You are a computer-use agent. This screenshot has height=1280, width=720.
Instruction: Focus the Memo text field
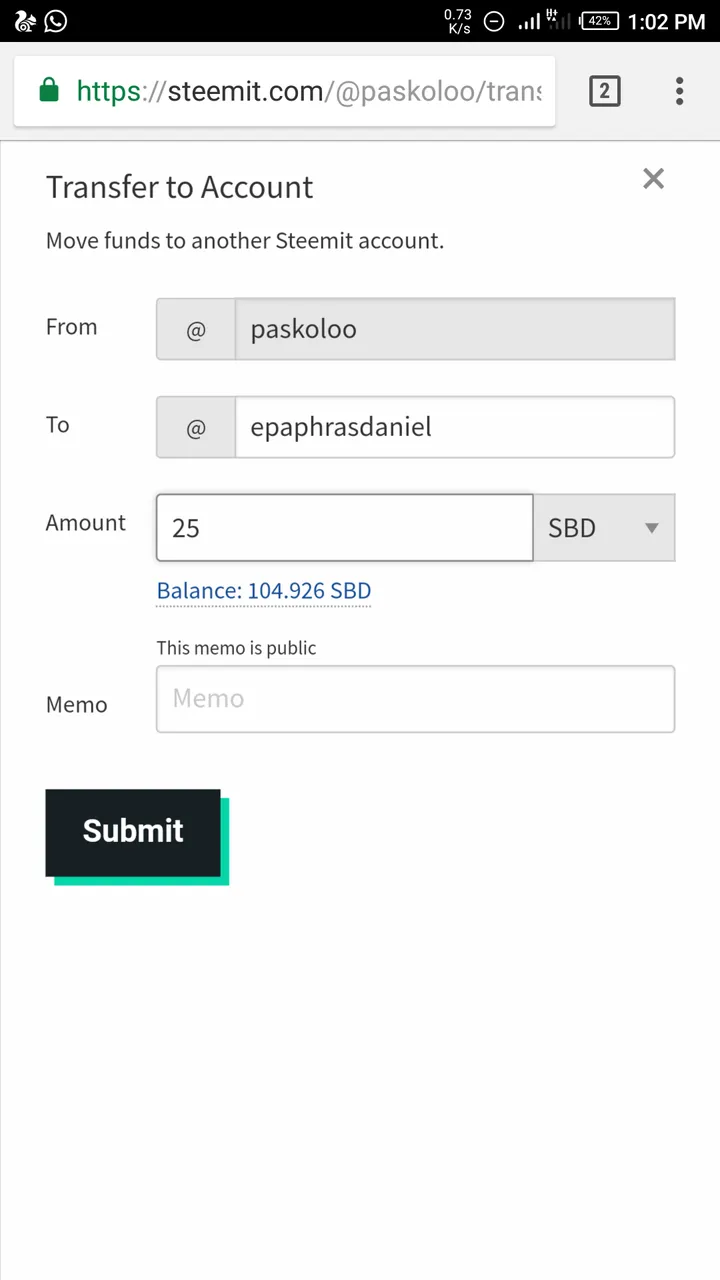(415, 699)
